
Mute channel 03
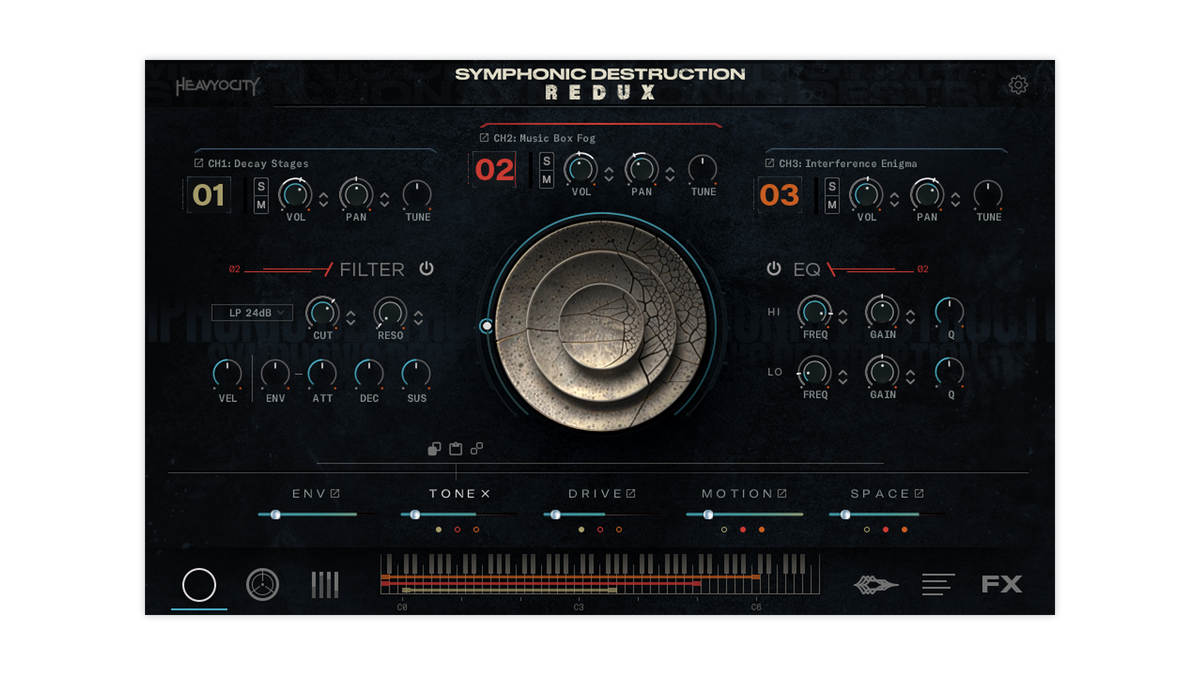(x=832, y=204)
